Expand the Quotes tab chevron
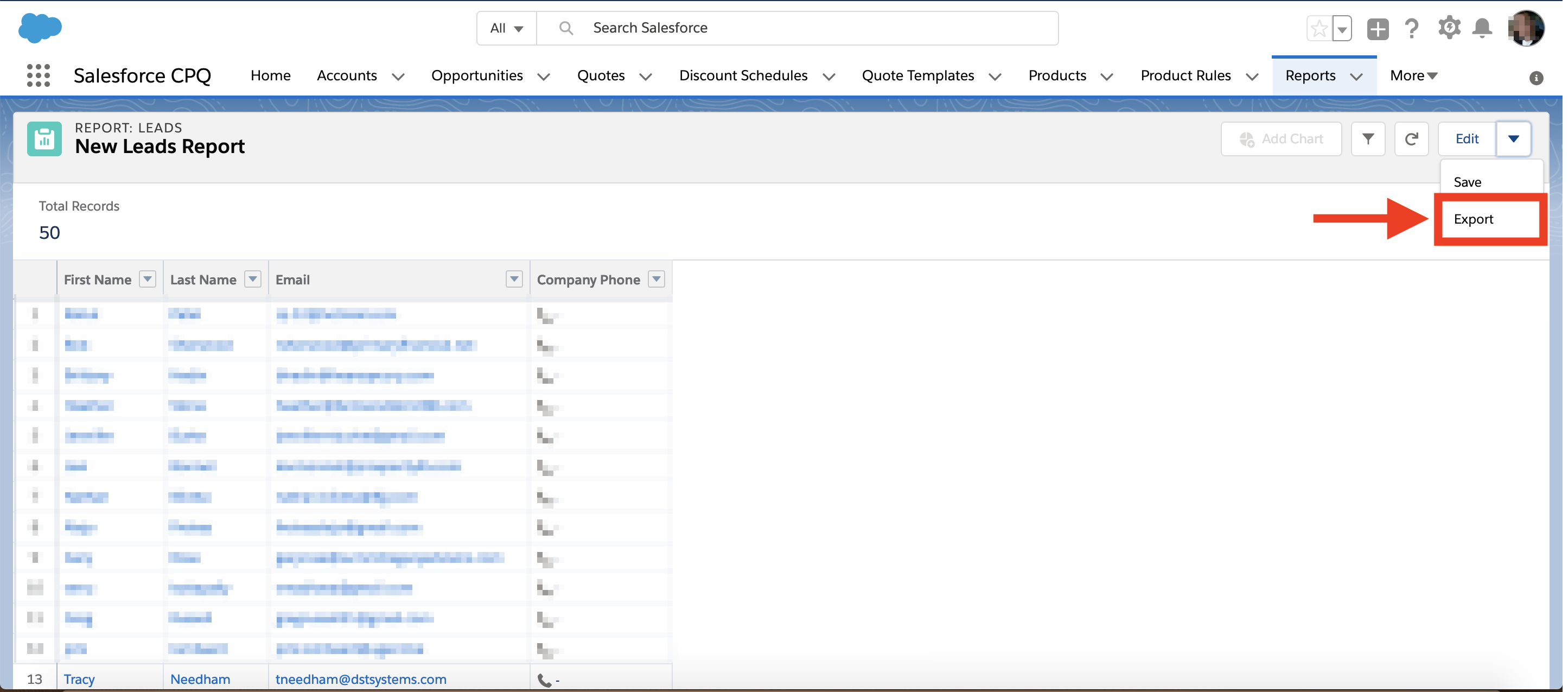The image size is (1568, 692). tap(646, 77)
